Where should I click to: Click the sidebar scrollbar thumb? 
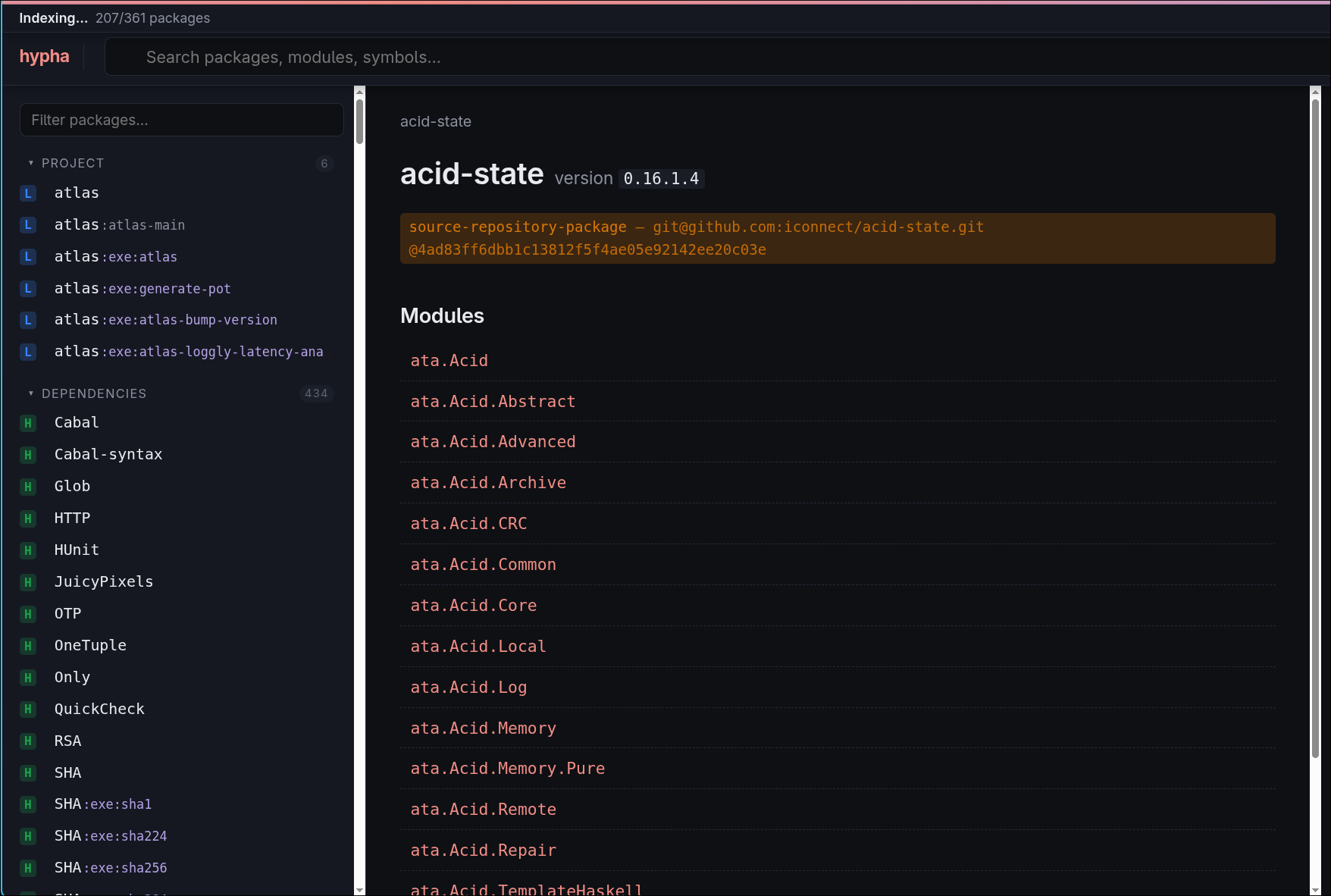coord(359,121)
